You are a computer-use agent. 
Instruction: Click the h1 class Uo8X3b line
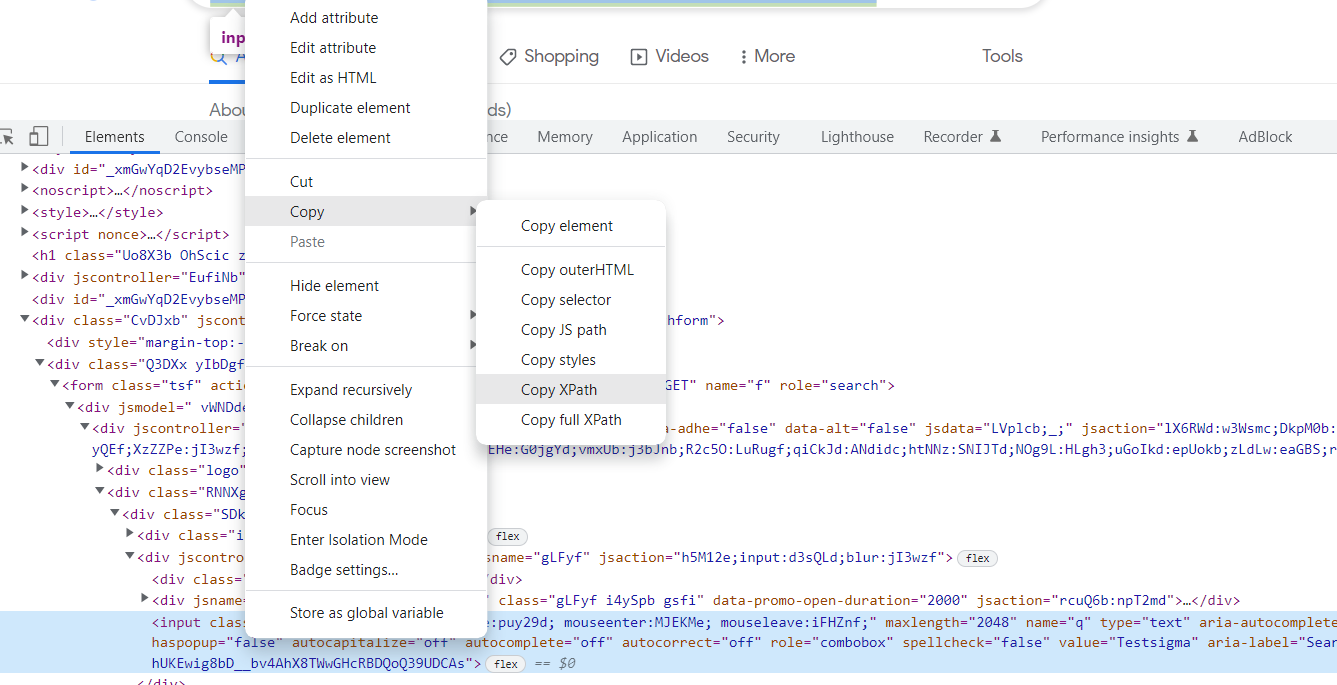pos(138,255)
